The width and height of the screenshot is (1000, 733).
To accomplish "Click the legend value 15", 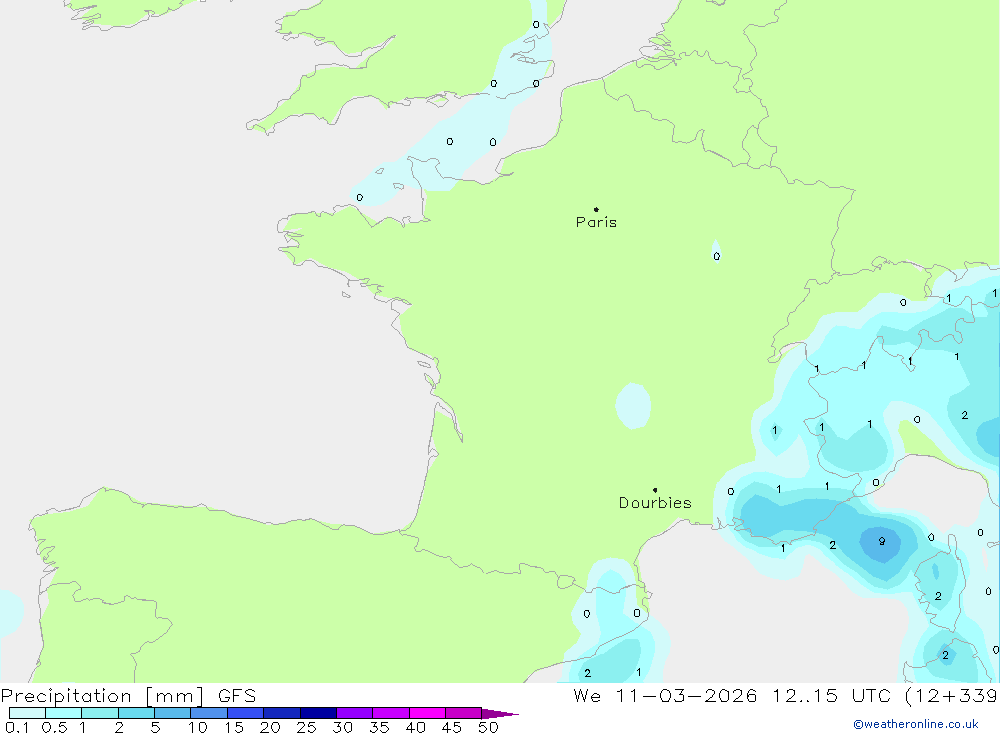I will [234, 727].
